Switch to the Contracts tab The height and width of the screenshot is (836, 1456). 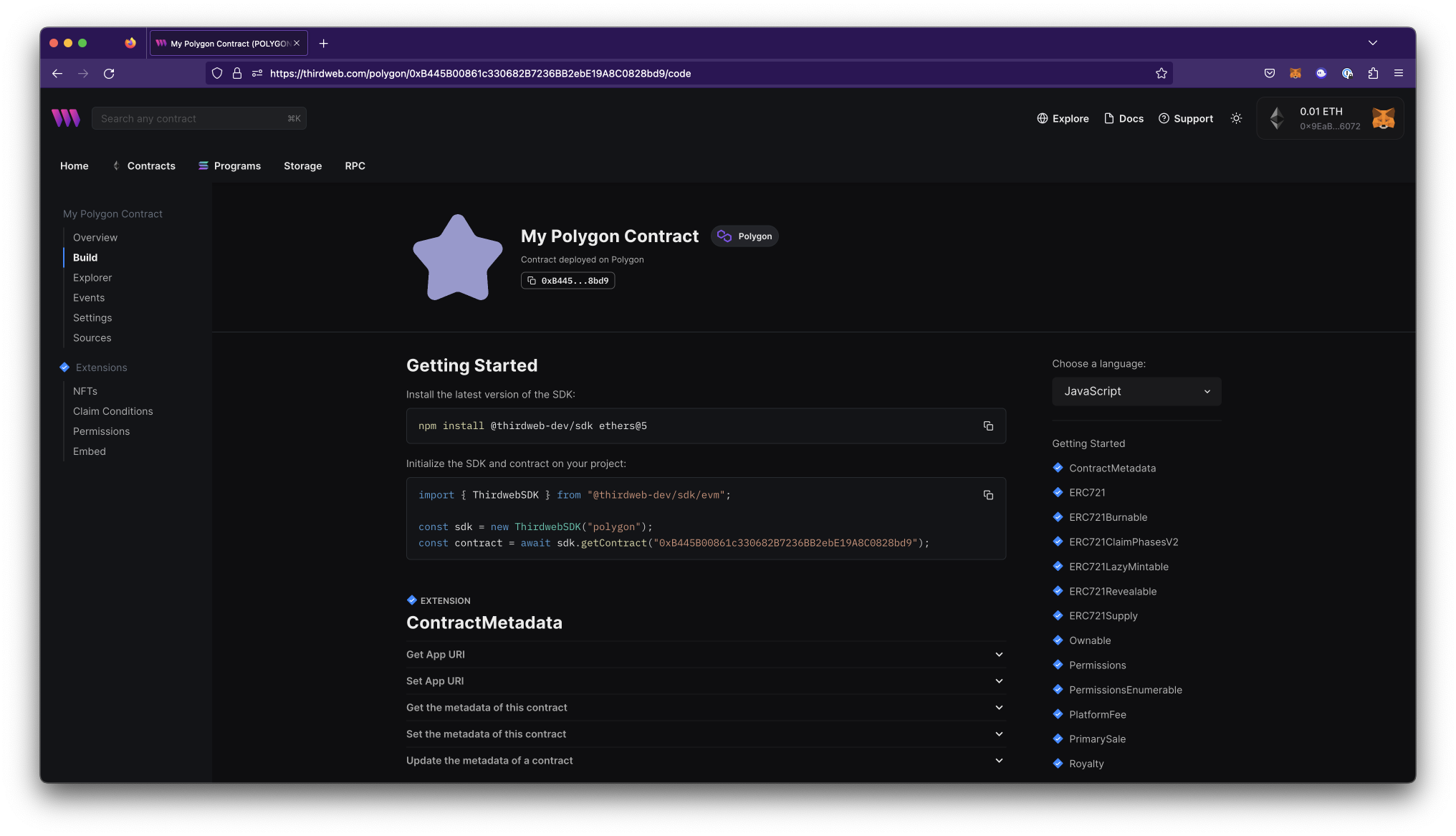(150, 165)
